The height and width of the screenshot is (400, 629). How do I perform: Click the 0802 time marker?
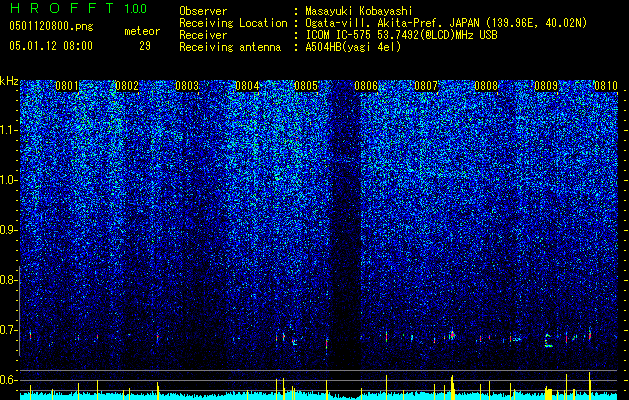point(127,86)
